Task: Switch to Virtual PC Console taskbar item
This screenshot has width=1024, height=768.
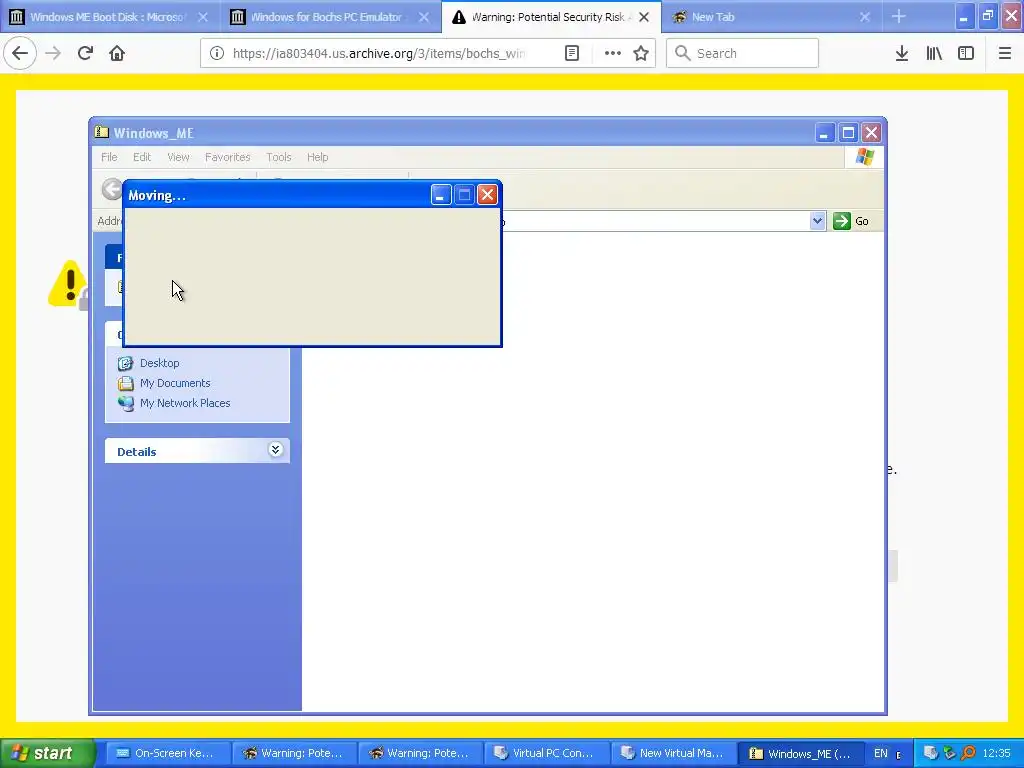Action: coord(547,753)
